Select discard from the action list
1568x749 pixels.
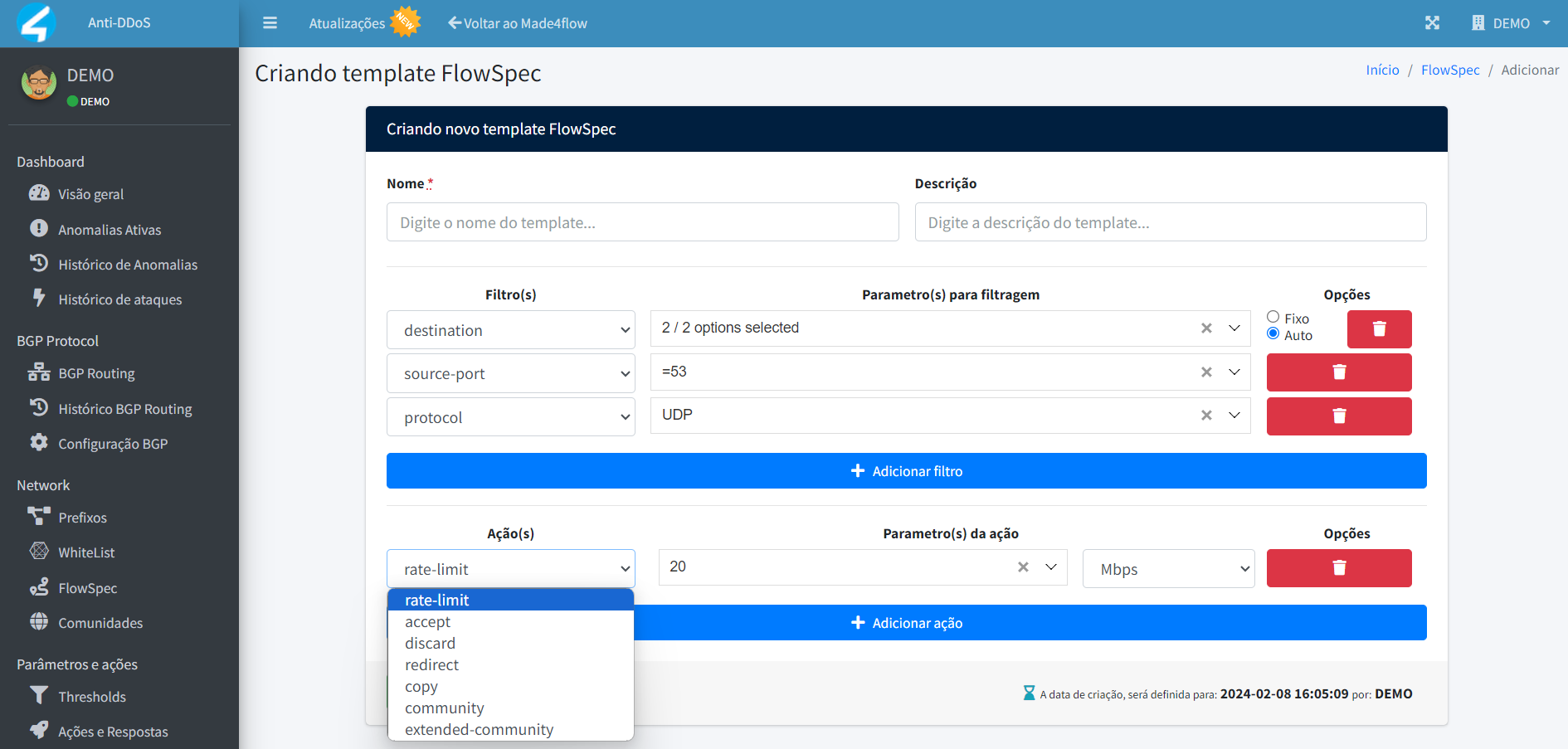430,643
